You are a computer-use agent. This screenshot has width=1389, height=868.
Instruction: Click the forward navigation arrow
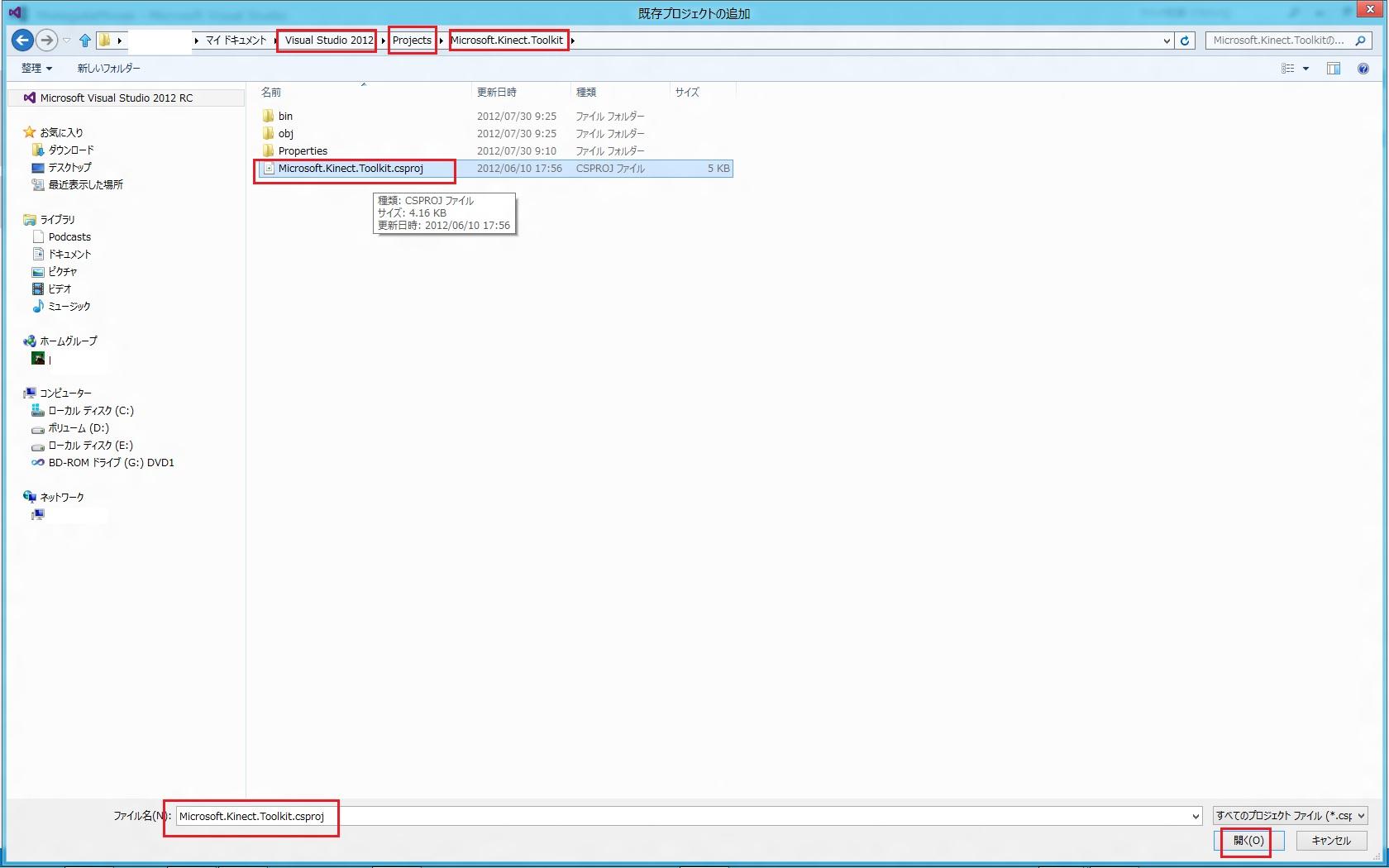[47, 40]
